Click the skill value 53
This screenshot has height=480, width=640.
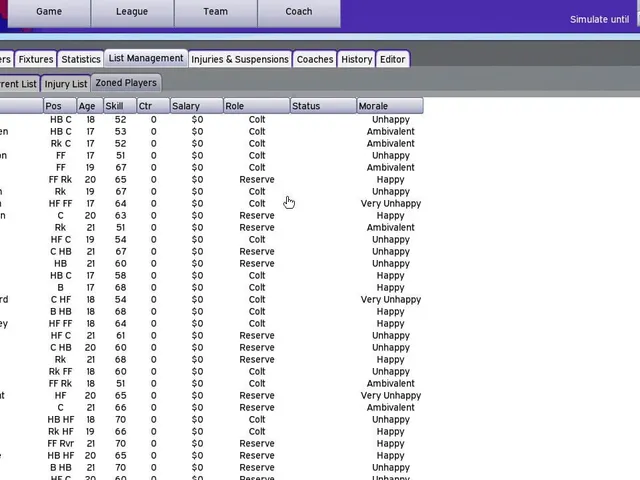point(120,131)
